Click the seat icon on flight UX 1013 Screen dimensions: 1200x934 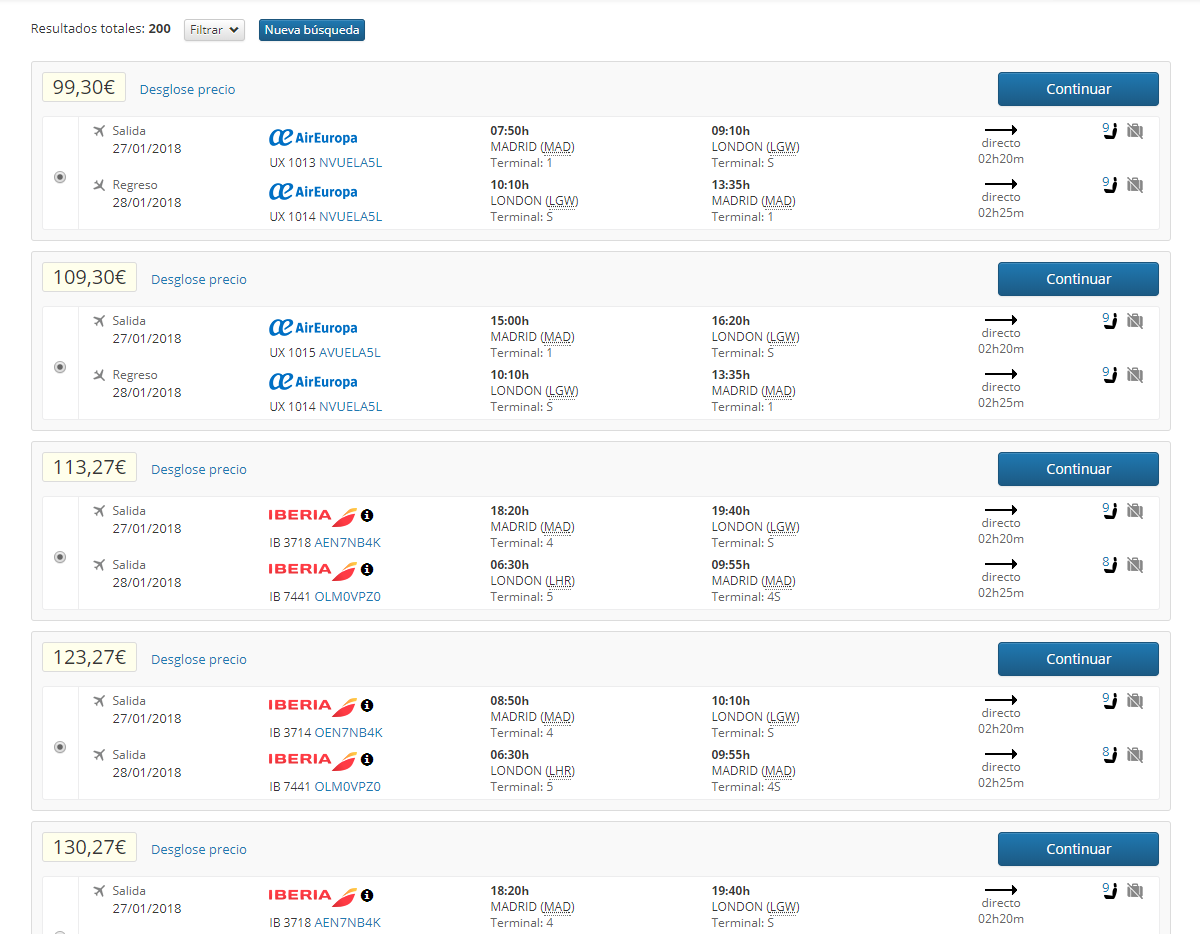coord(1109,130)
